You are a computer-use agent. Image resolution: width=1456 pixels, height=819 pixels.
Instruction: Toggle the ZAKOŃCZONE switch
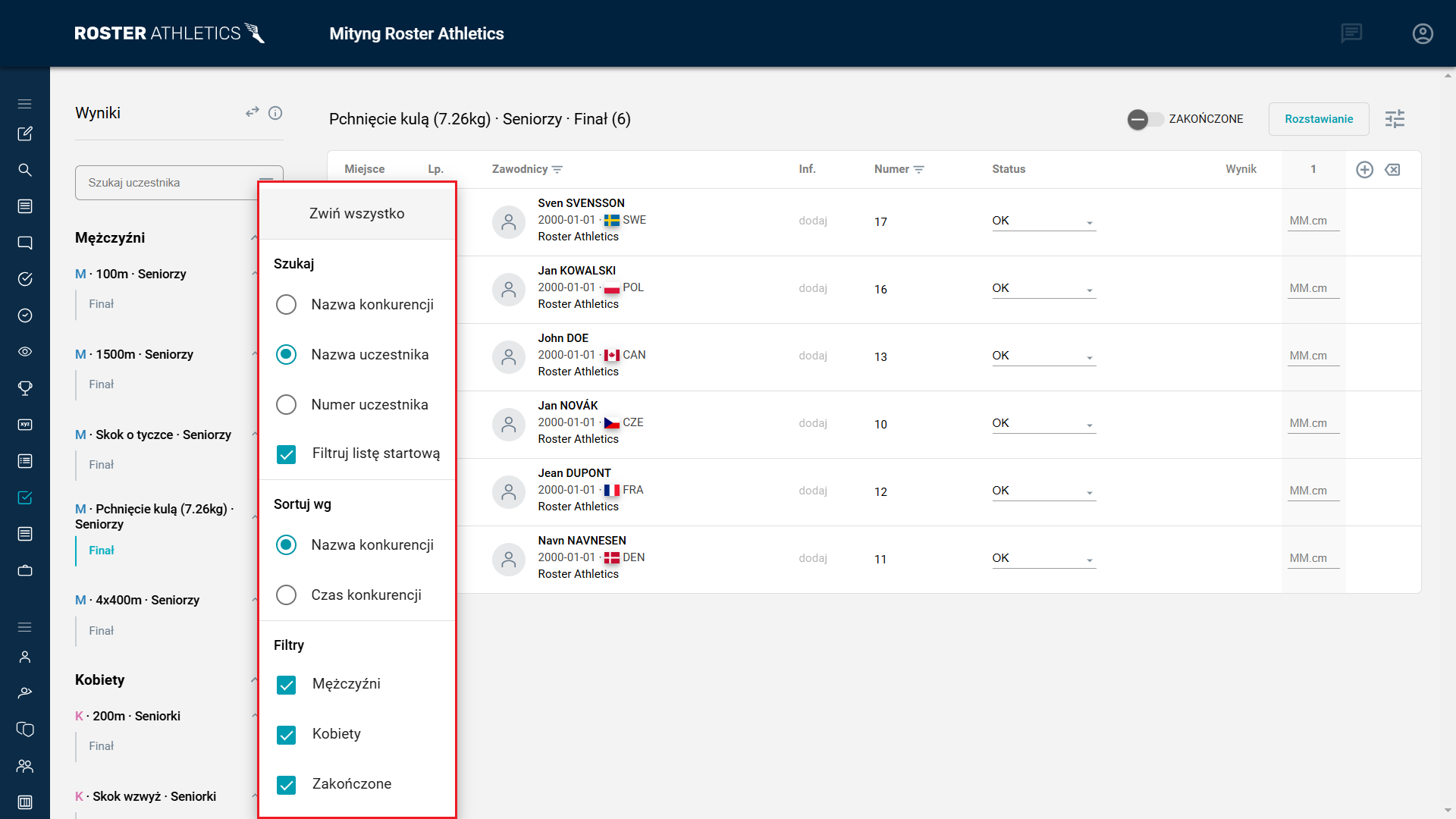point(1144,119)
